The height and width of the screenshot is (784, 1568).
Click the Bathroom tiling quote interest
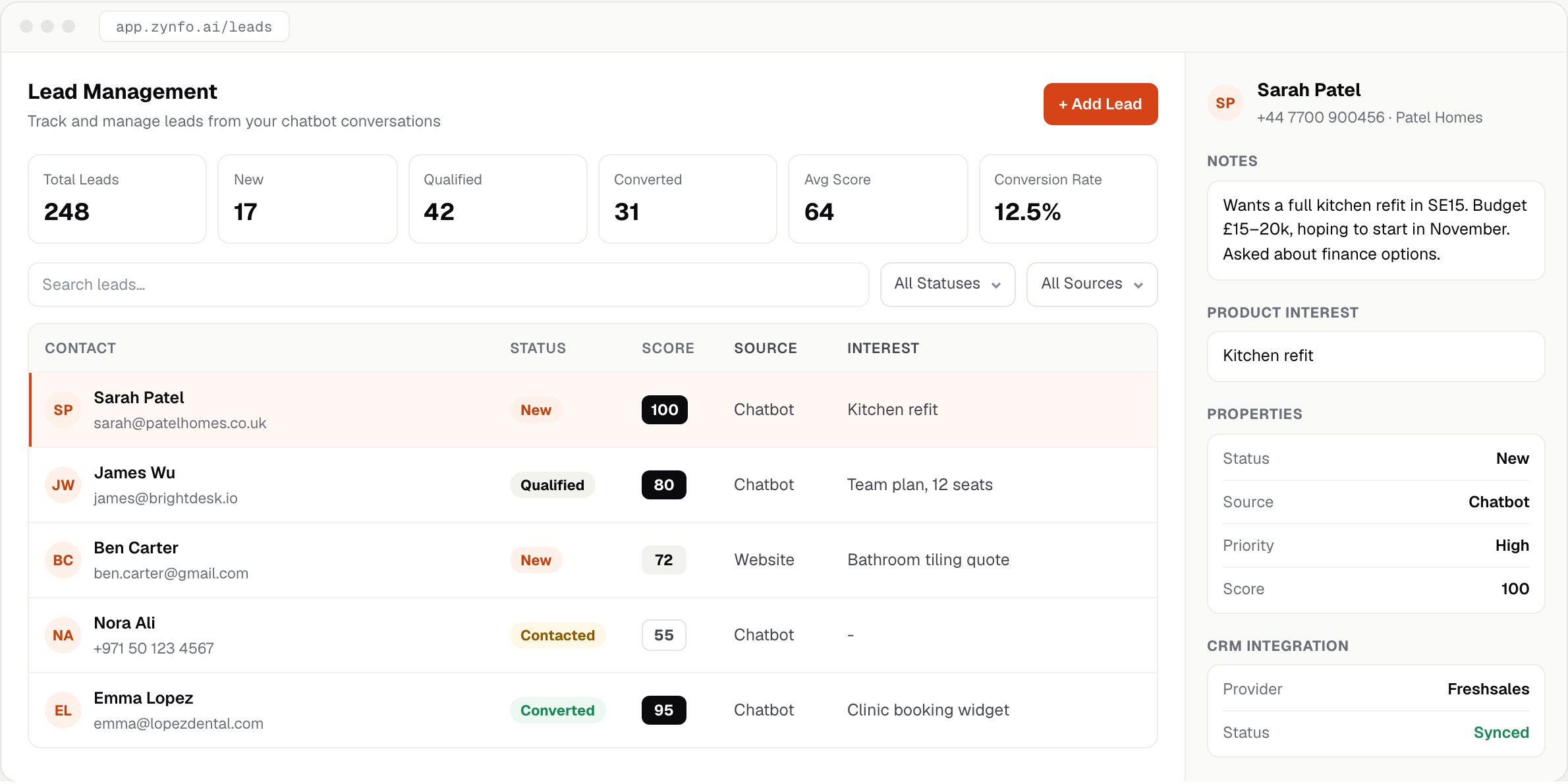point(928,560)
